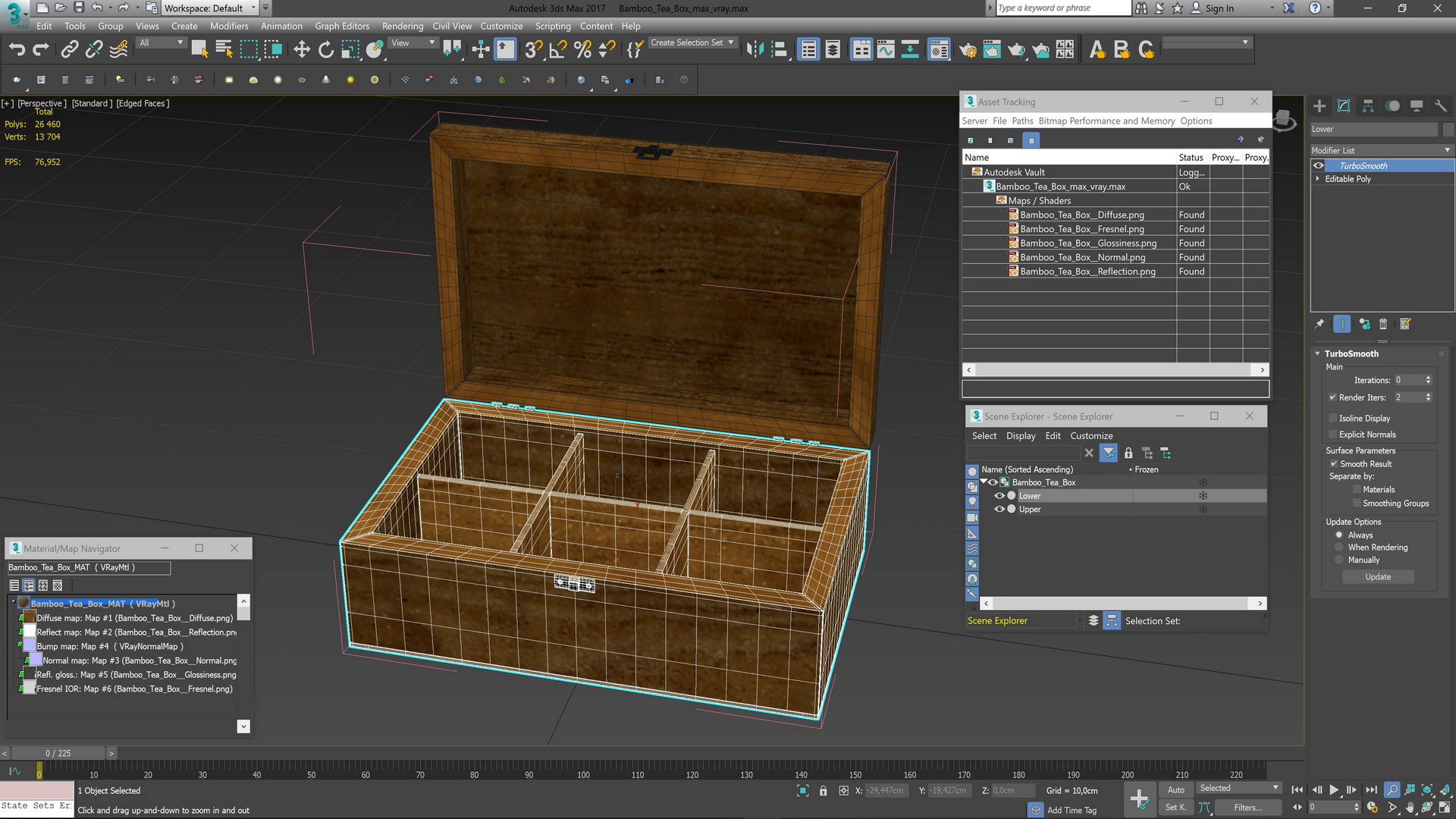Image resolution: width=1456 pixels, height=819 pixels.
Task: Toggle visibility eye of TurboSmooth modifier
Action: pos(1319,166)
